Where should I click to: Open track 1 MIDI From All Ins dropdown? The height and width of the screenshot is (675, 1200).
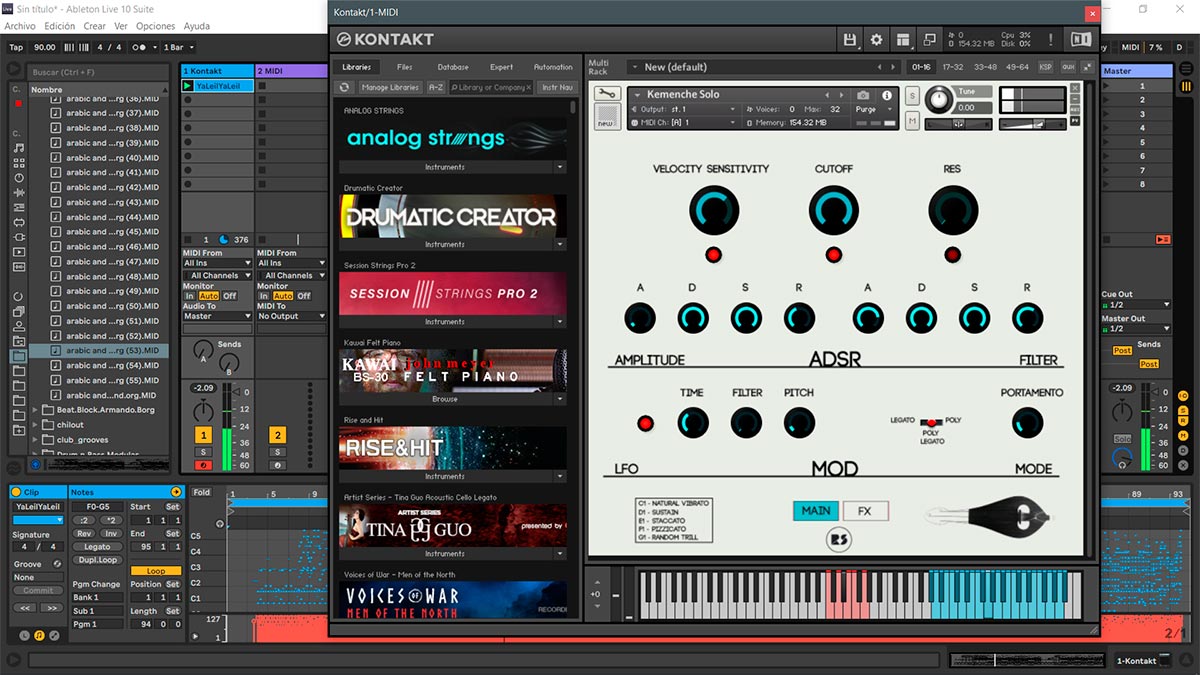pos(218,263)
